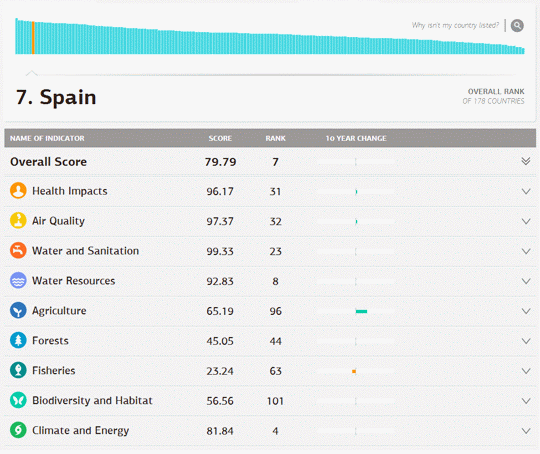The height and width of the screenshot is (454, 540).
Task: Click the Fisheries fish icon
Action: pos(18,370)
